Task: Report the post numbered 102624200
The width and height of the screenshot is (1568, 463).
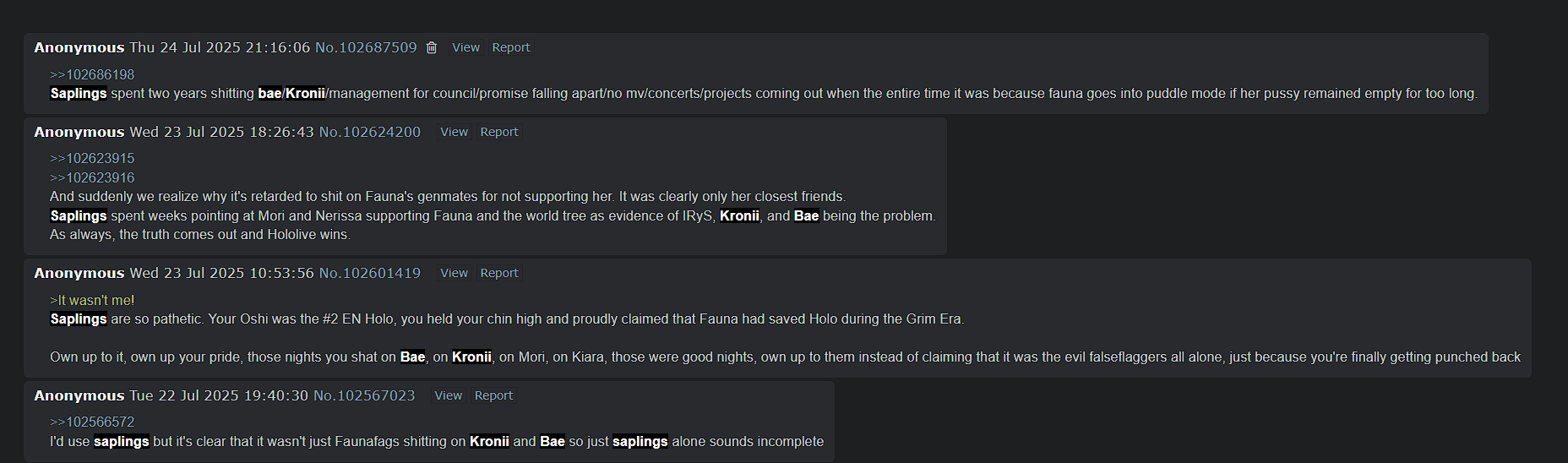Action: [499, 133]
